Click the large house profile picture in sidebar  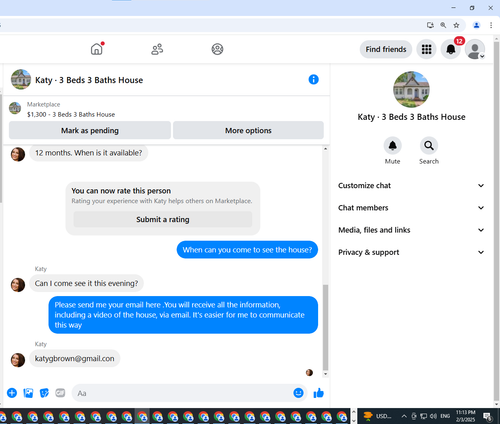click(x=411, y=89)
